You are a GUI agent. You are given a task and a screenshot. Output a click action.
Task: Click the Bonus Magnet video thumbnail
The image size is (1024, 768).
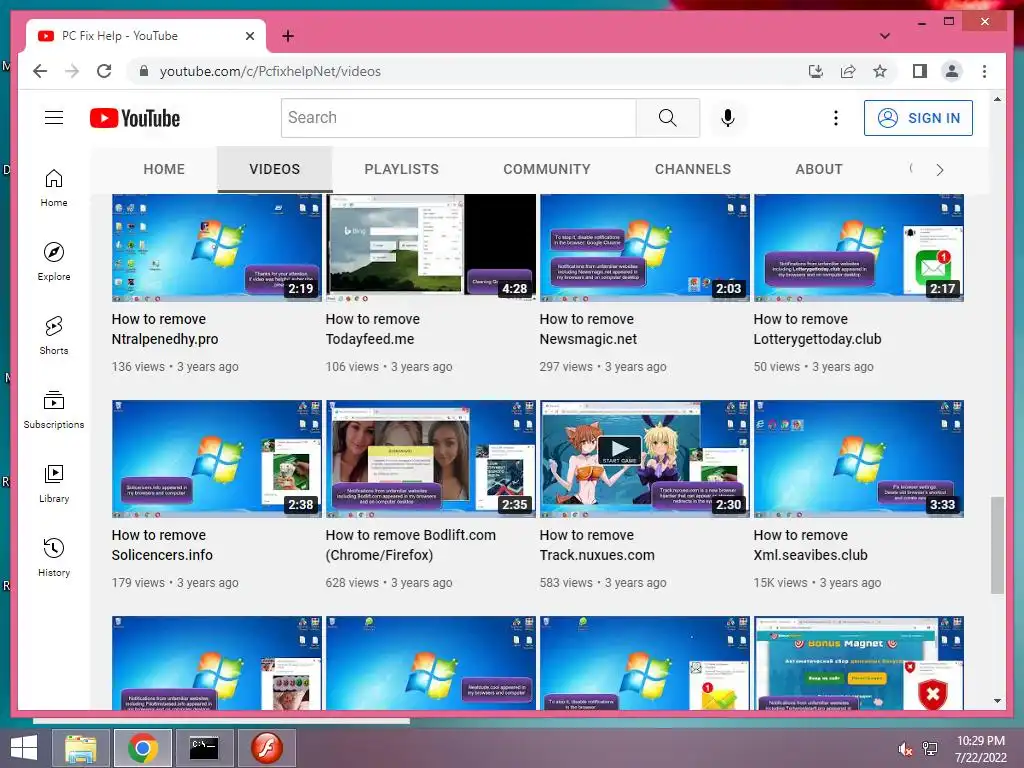(x=859, y=663)
